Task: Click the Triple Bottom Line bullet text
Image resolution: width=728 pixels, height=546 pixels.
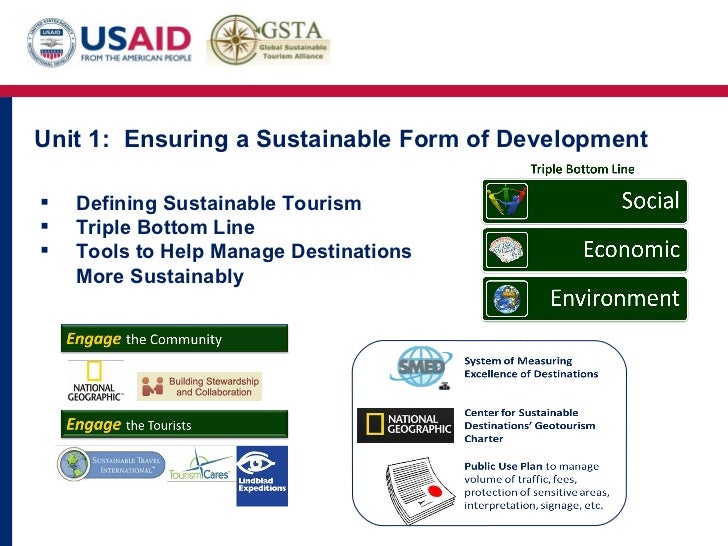Action: tap(165, 227)
